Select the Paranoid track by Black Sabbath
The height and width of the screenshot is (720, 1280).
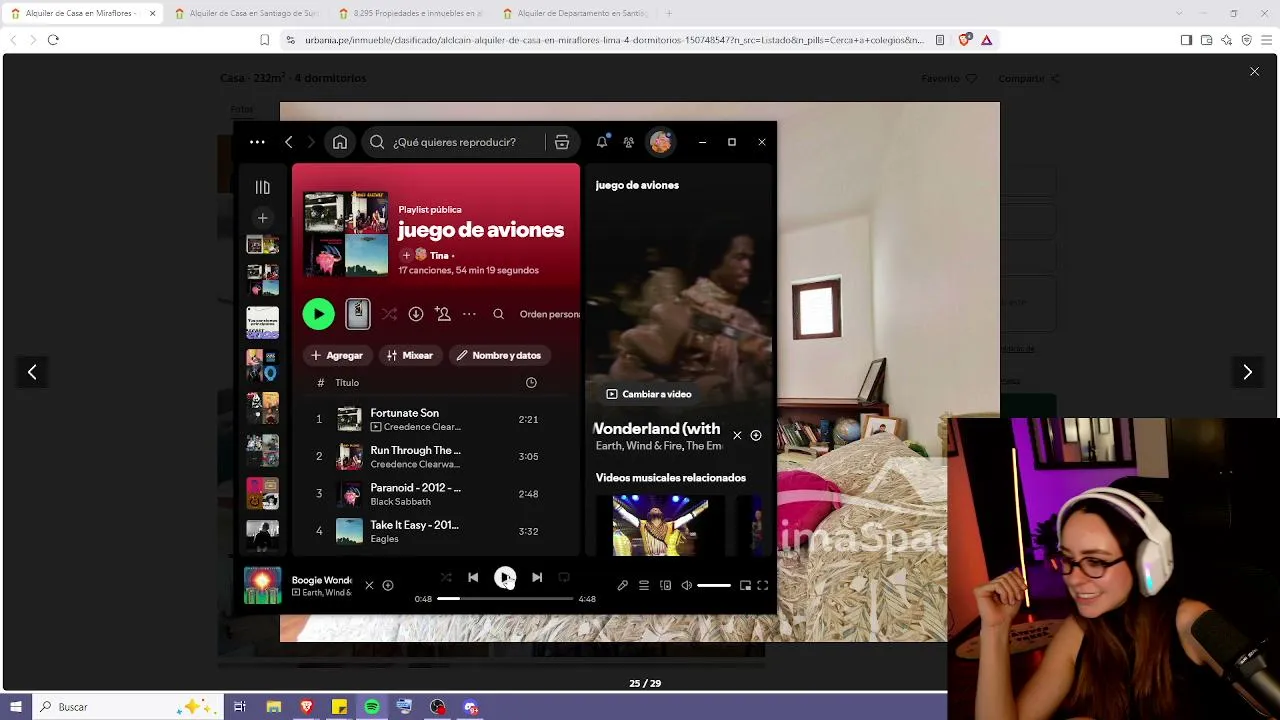436,493
